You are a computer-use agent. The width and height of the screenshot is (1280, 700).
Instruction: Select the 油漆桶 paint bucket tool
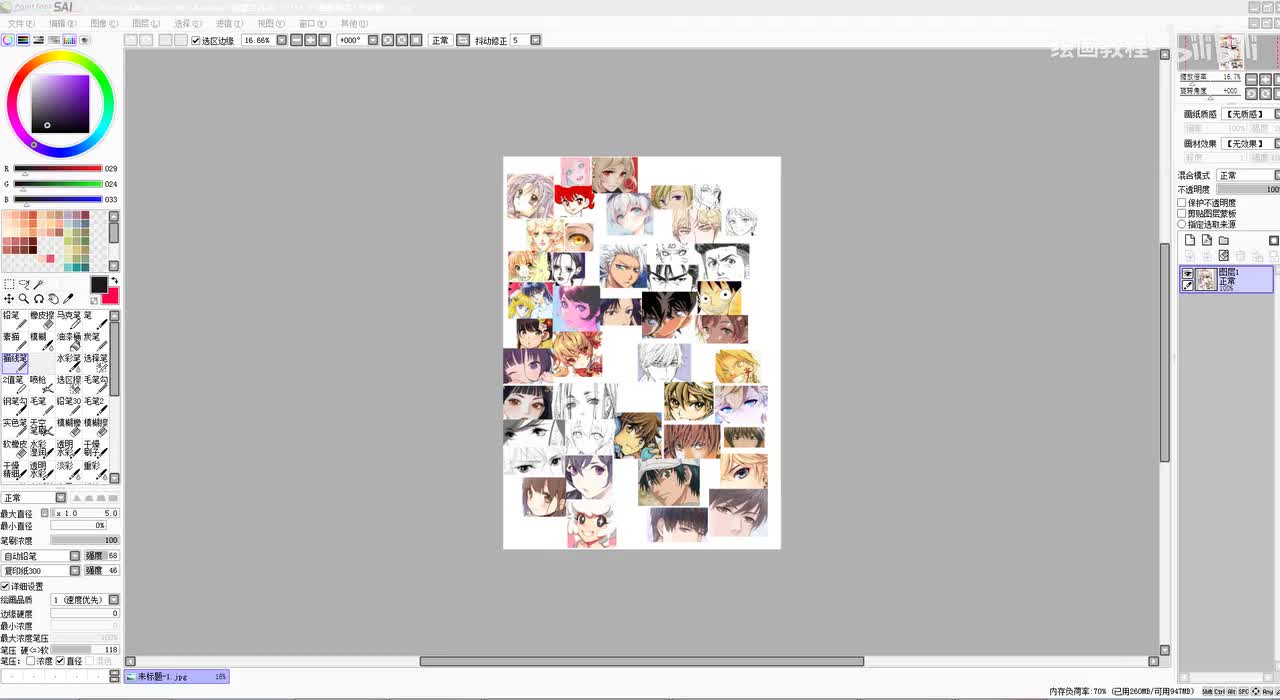(x=68, y=342)
